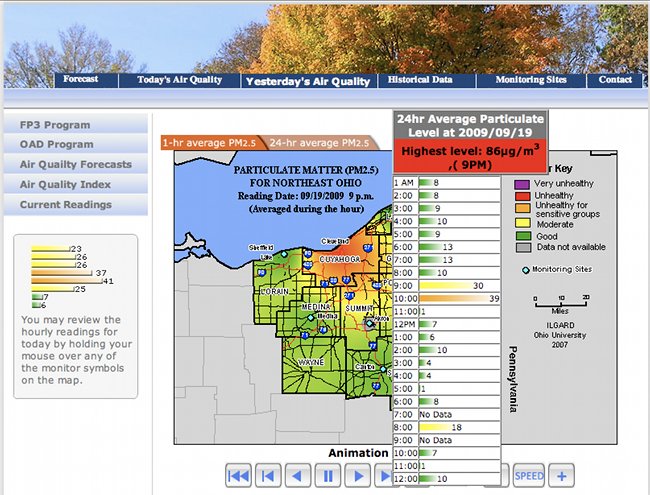This screenshot has height=495, width=650.
Task: Click the 10:00 row showing 39
Action: 447,298
